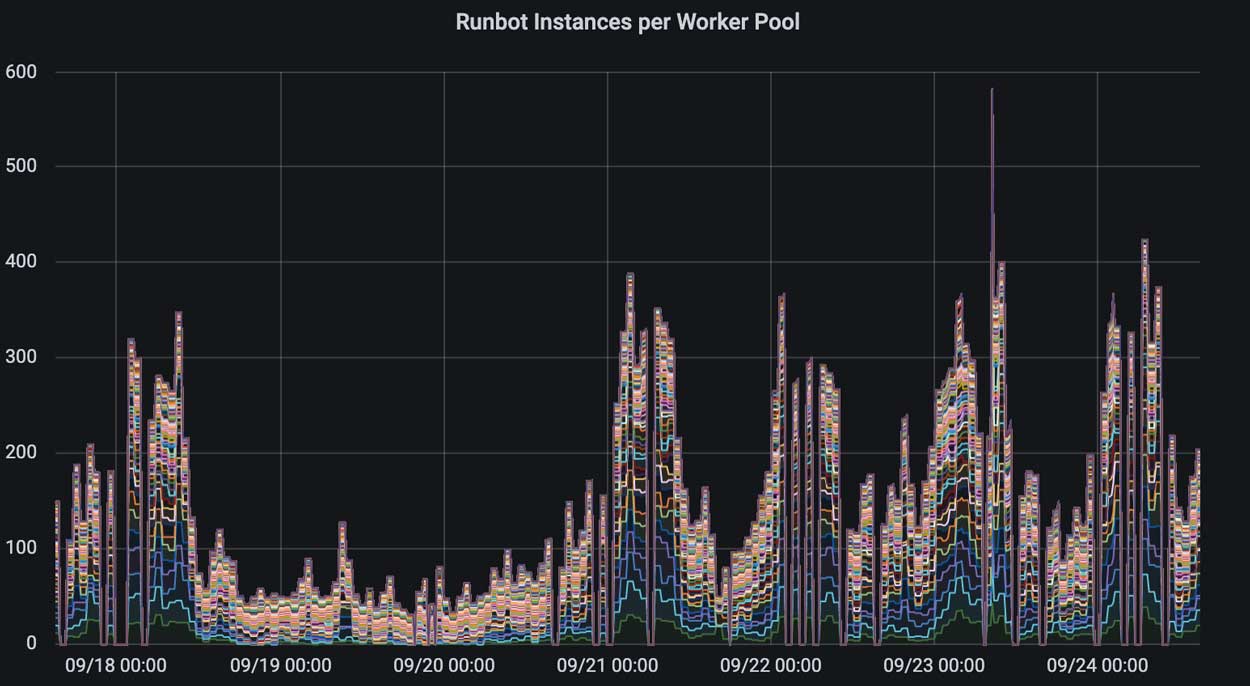Click the 09/22 00:00 x-axis label
This screenshot has width=1250, height=686.
coord(771,665)
